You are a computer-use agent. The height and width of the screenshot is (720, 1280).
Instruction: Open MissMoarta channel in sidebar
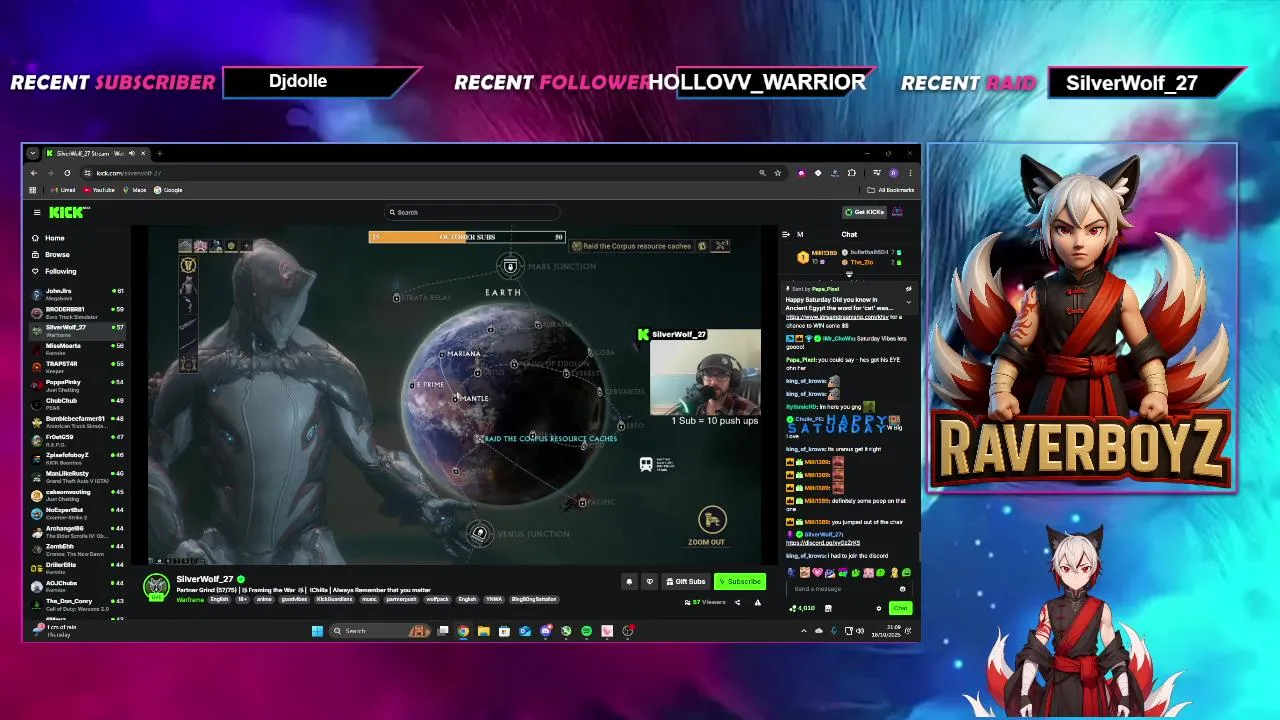[x=77, y=349]
